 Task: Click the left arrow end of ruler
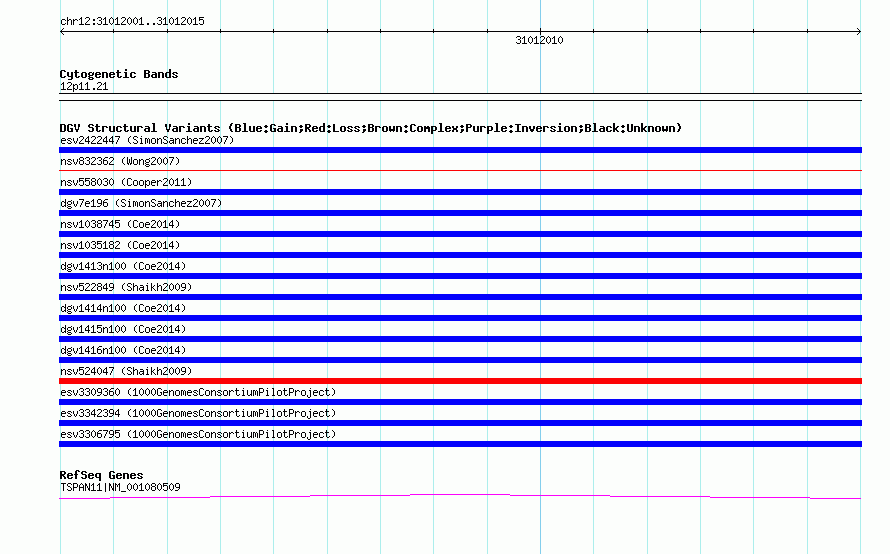[x=62, y=32]
